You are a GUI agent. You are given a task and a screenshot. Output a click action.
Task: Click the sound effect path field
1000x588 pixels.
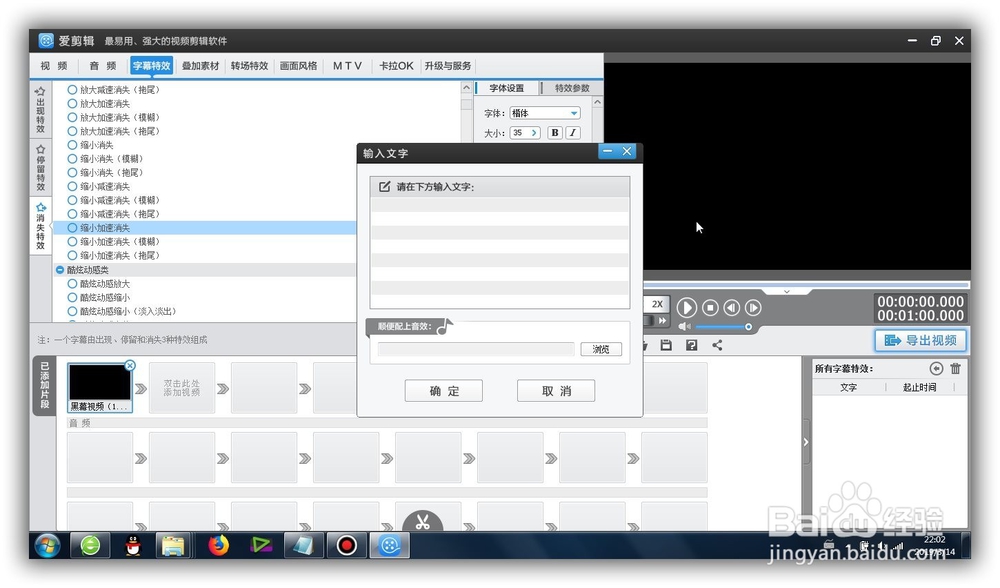[x=476, y=349]
